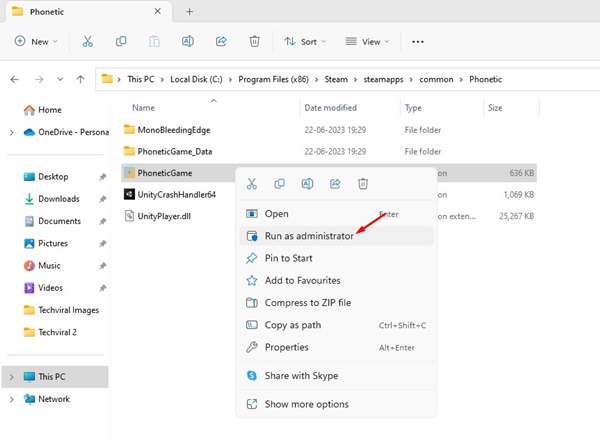The height and width of the screenshot is (440, 600).
Task: Expand the Network tree node
Action: [x=11, y=399]
